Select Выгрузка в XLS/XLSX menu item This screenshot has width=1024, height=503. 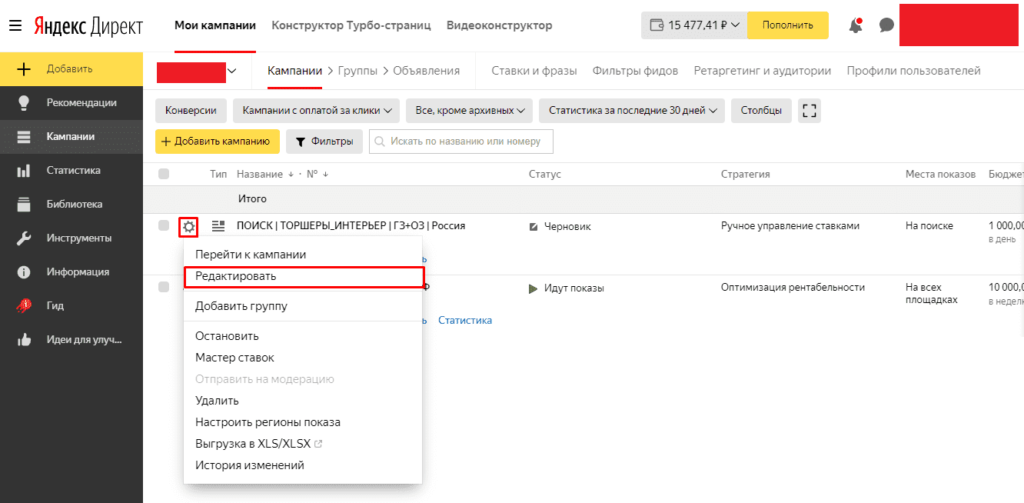click(x=303, y=444)
